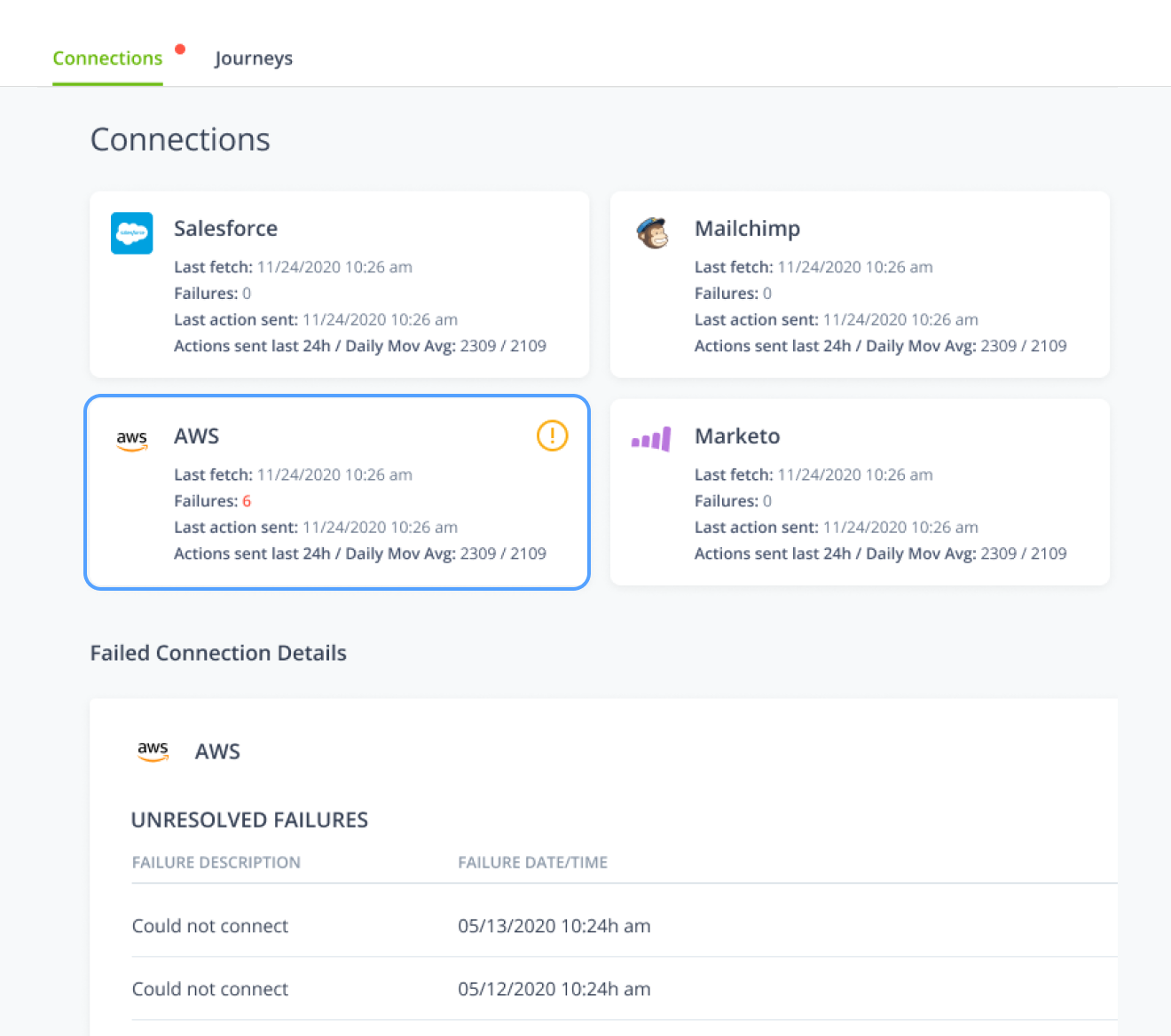Screen dimensions: 1171x1036
Task: Click the AWS Last fetch timestamp
Action: tap(334, 475)
